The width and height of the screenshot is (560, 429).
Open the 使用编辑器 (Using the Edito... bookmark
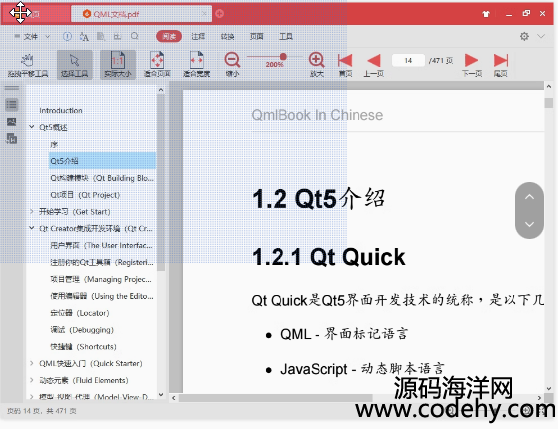click(102, 296)
